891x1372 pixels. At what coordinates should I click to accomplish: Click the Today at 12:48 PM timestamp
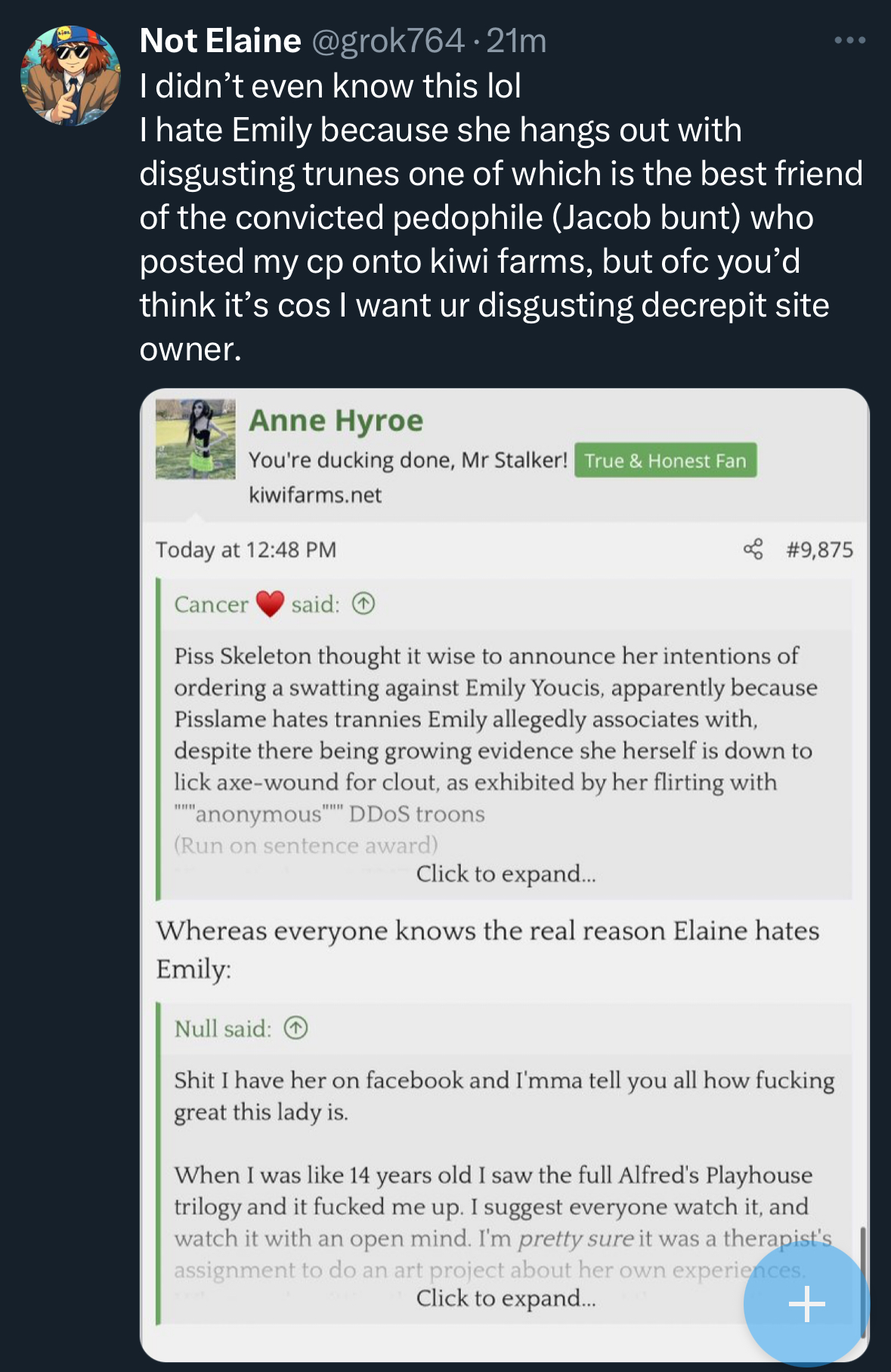(x=246, y=549)
